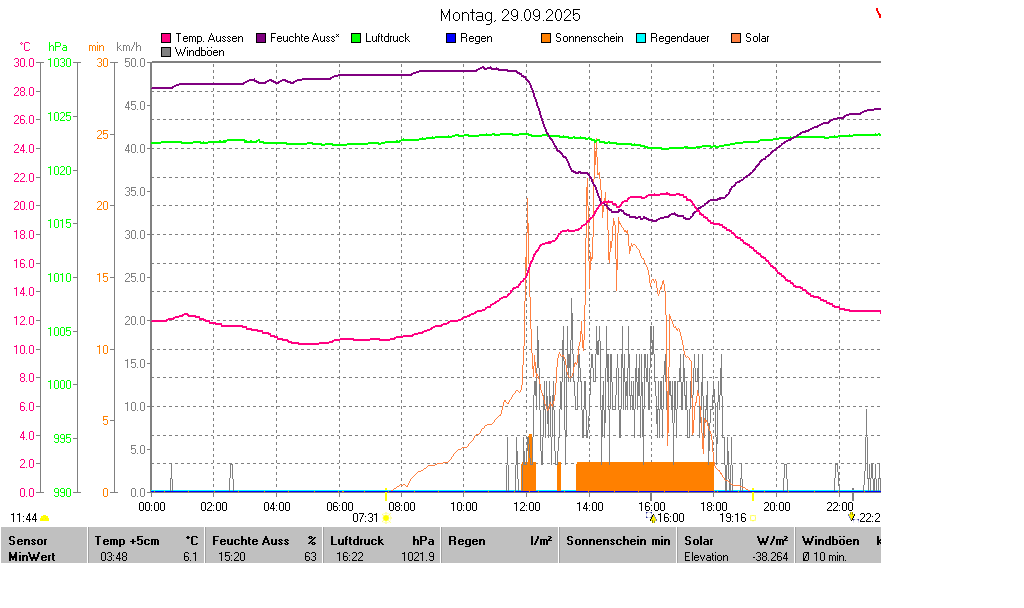Click the Solar W/m² column header

click(735, 541)
